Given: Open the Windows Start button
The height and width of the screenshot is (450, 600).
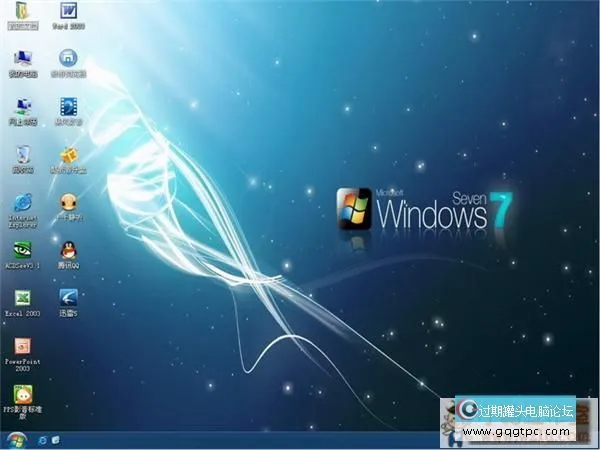Looking at the screenshot, I should point(16,440).
